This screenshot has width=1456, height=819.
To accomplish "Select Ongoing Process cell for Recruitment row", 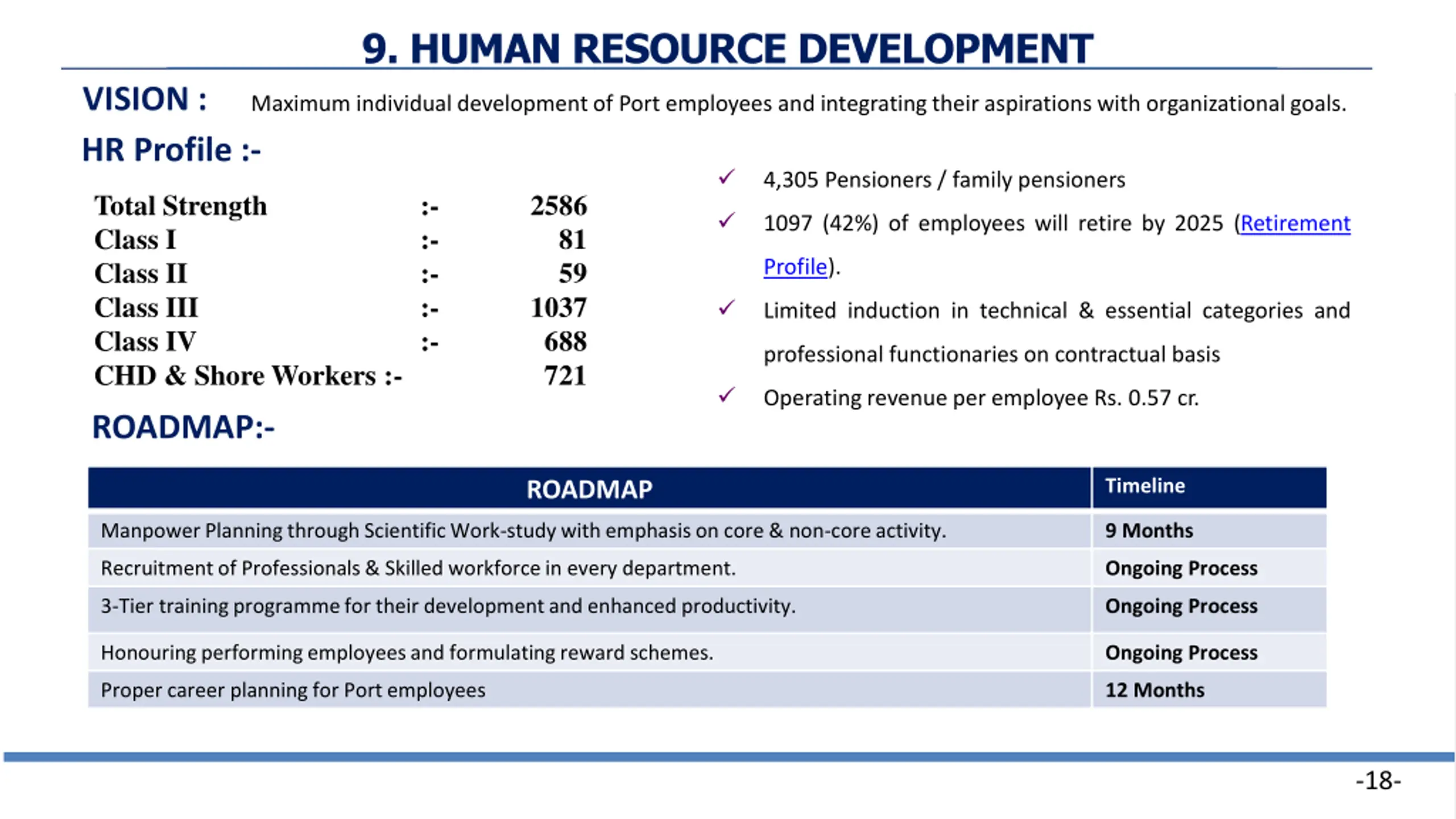I will [1210, 568].
